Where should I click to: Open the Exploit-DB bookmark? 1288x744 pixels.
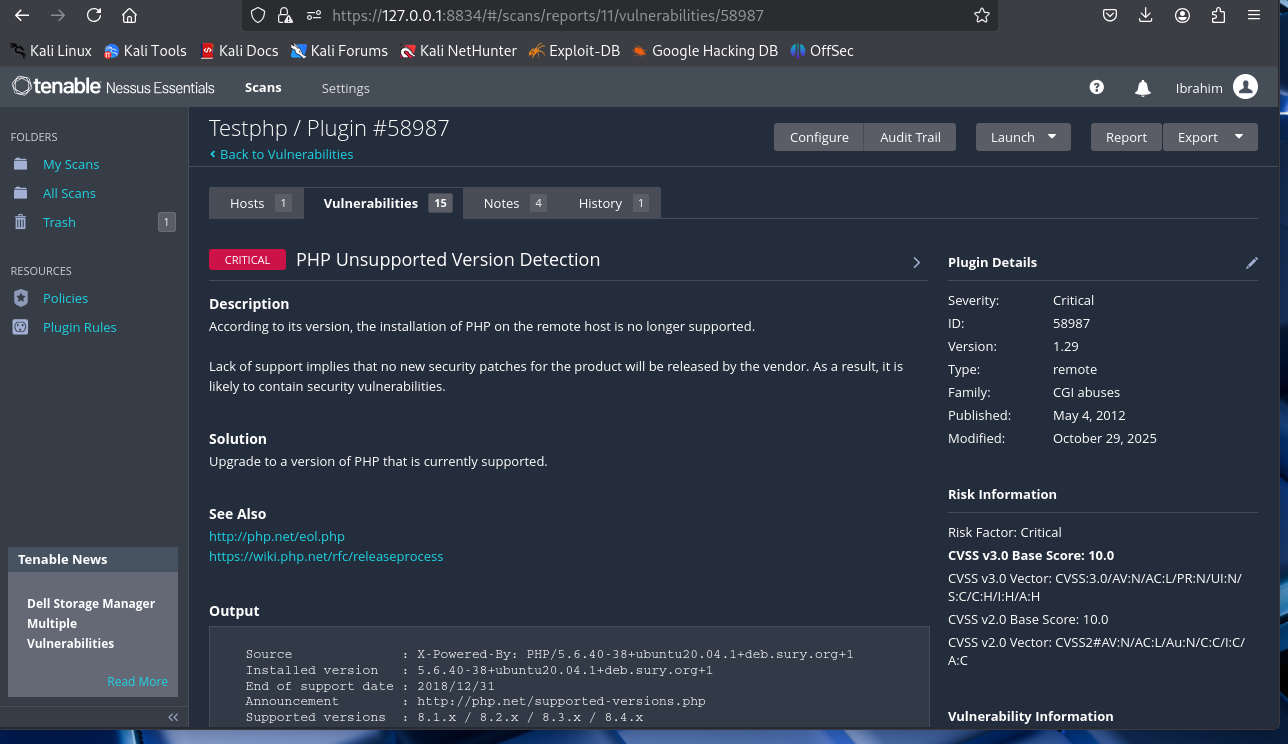pyautogui.click(x=575, y=50)
